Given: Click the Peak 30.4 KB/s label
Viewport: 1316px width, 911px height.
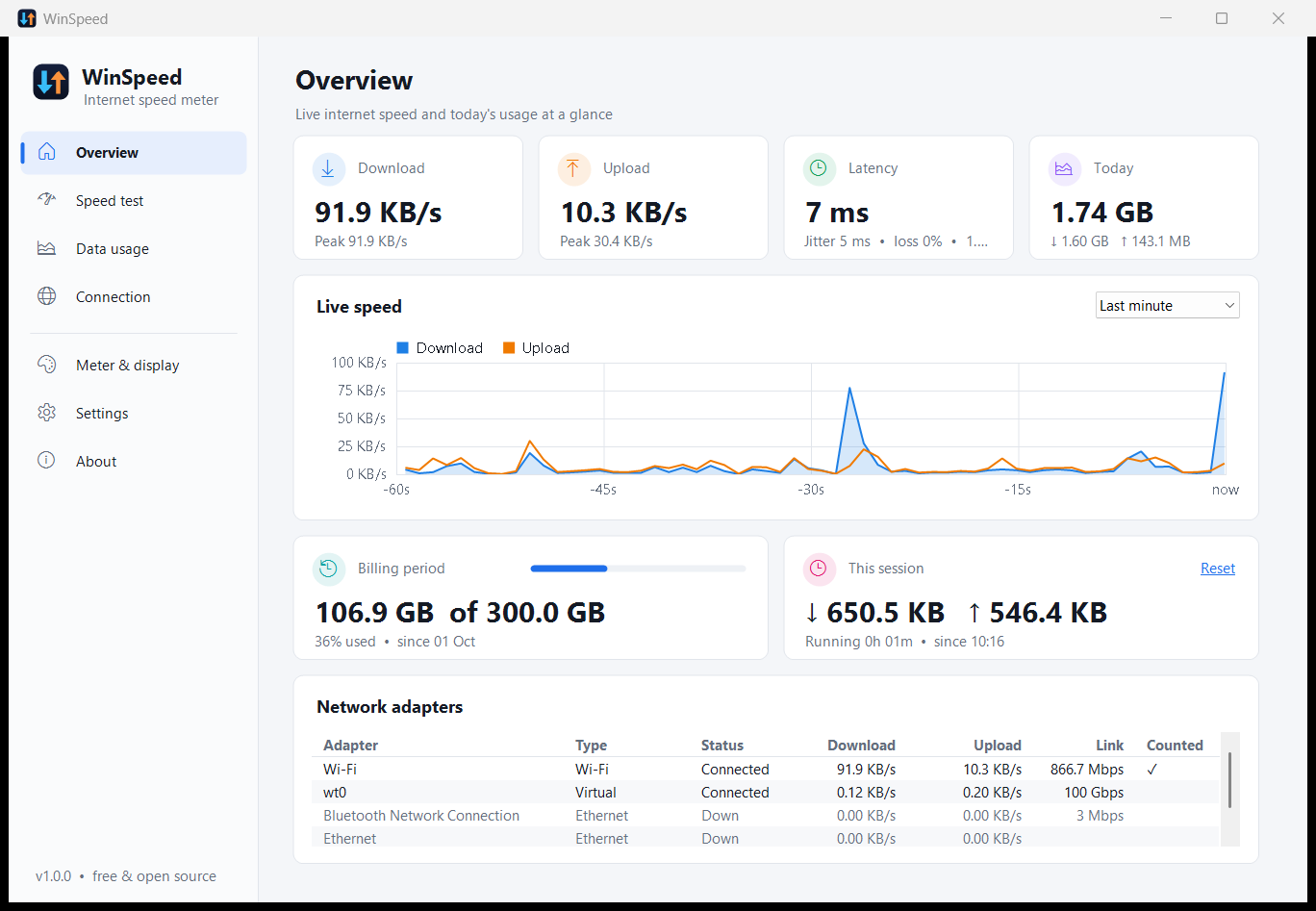Looking at the screenshot, I should [606, 241].
